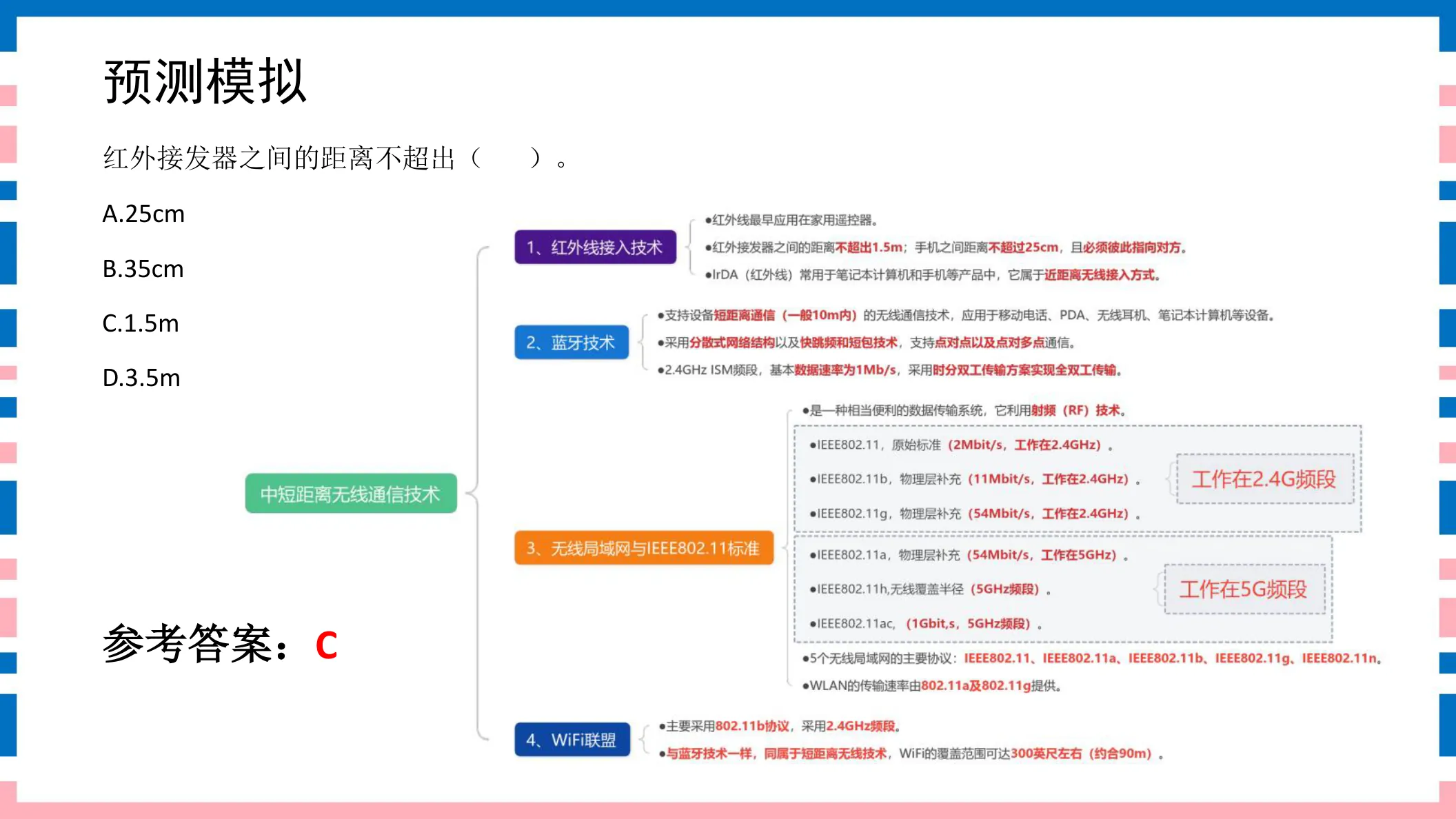Click the IEEE802.11a 5GHz line
This screenshot has height=819, width=1456.
(969, 555)
